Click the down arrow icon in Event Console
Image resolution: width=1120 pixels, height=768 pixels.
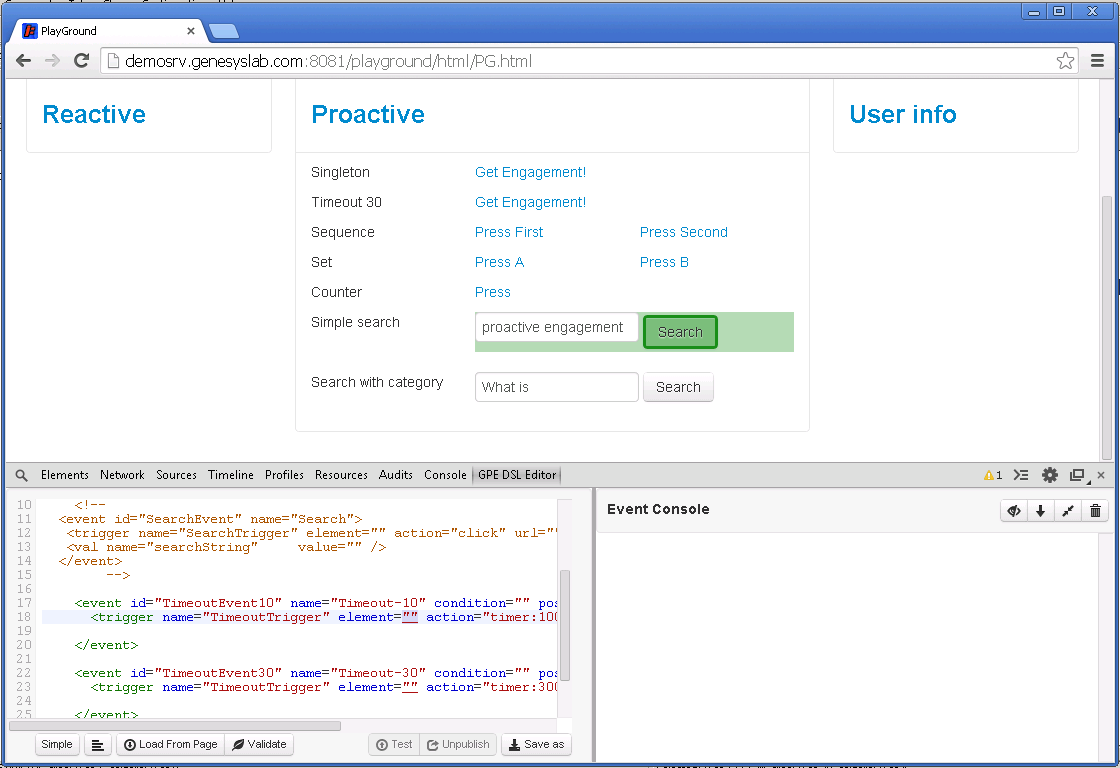coord(1041,510)
